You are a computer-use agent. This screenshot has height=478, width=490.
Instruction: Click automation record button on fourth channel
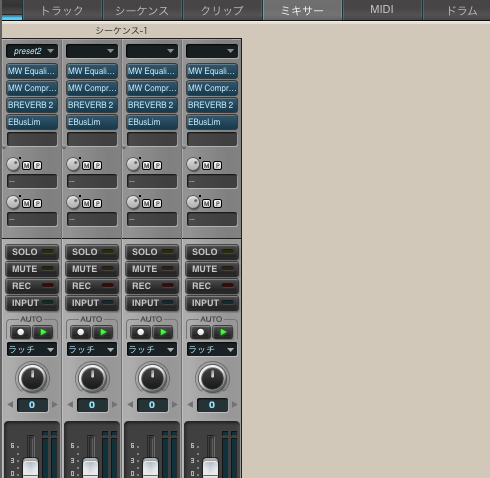click(201, 332)
